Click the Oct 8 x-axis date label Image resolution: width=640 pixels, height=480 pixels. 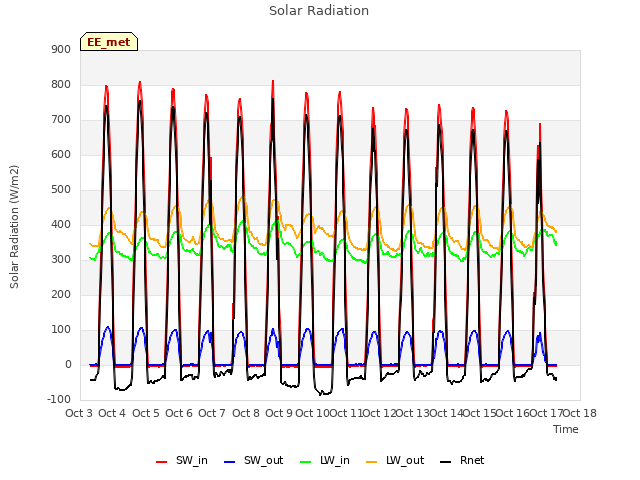pos(246,413)
